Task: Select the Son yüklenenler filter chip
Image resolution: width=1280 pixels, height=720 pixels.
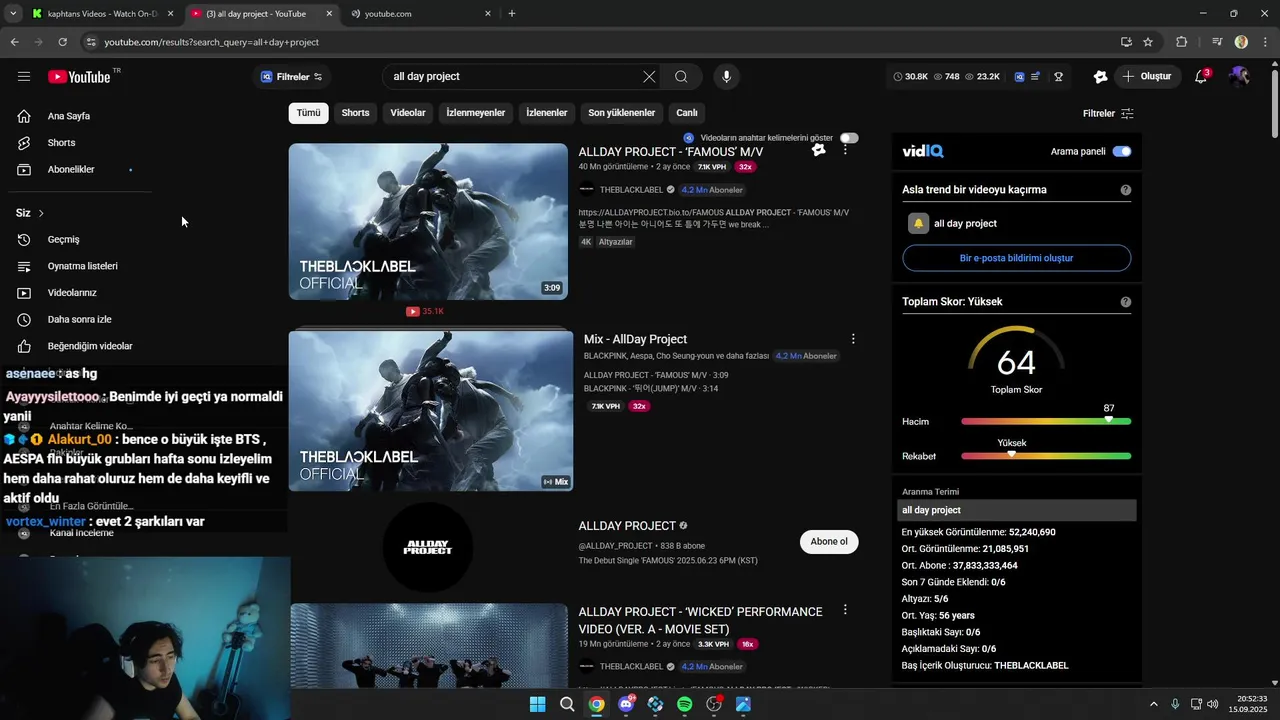Action: tap(621, 113)
